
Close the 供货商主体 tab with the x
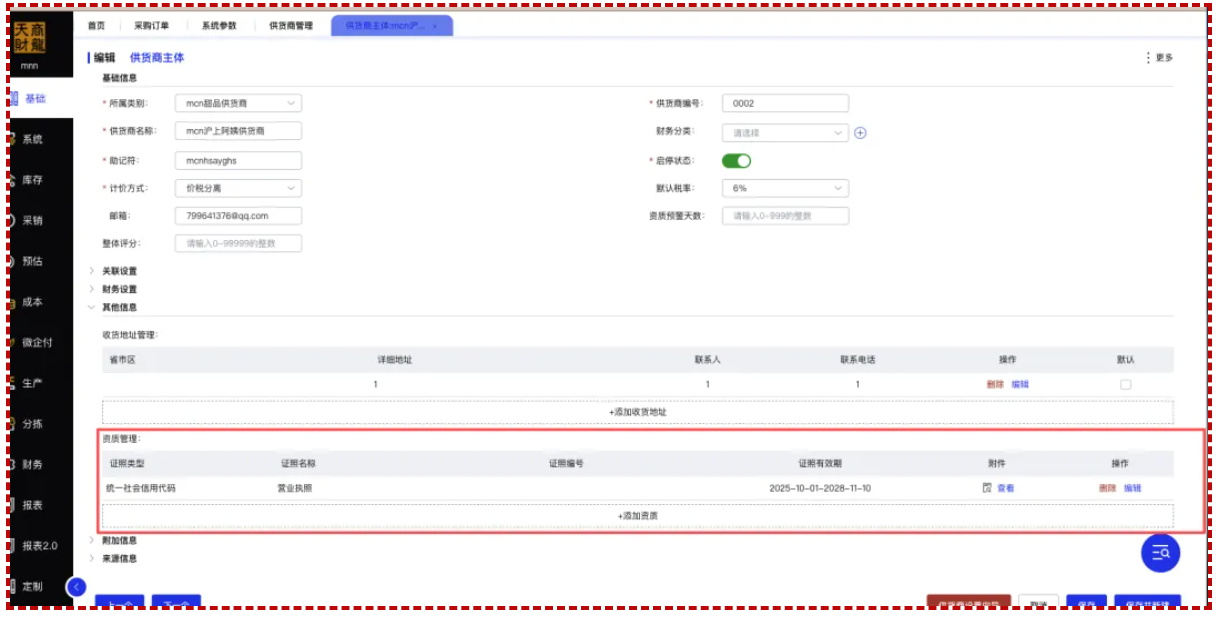pyautogui.click(x=434, y=26)
